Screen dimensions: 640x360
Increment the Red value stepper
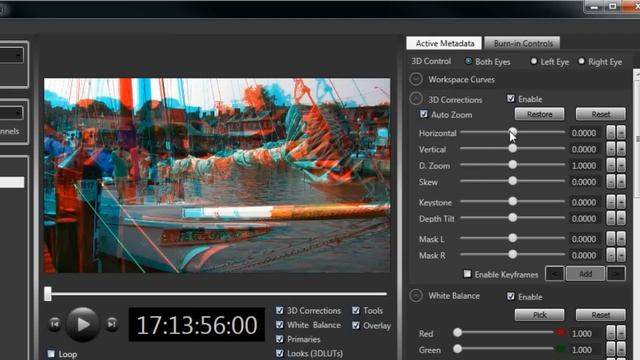(x=621, y=333)
